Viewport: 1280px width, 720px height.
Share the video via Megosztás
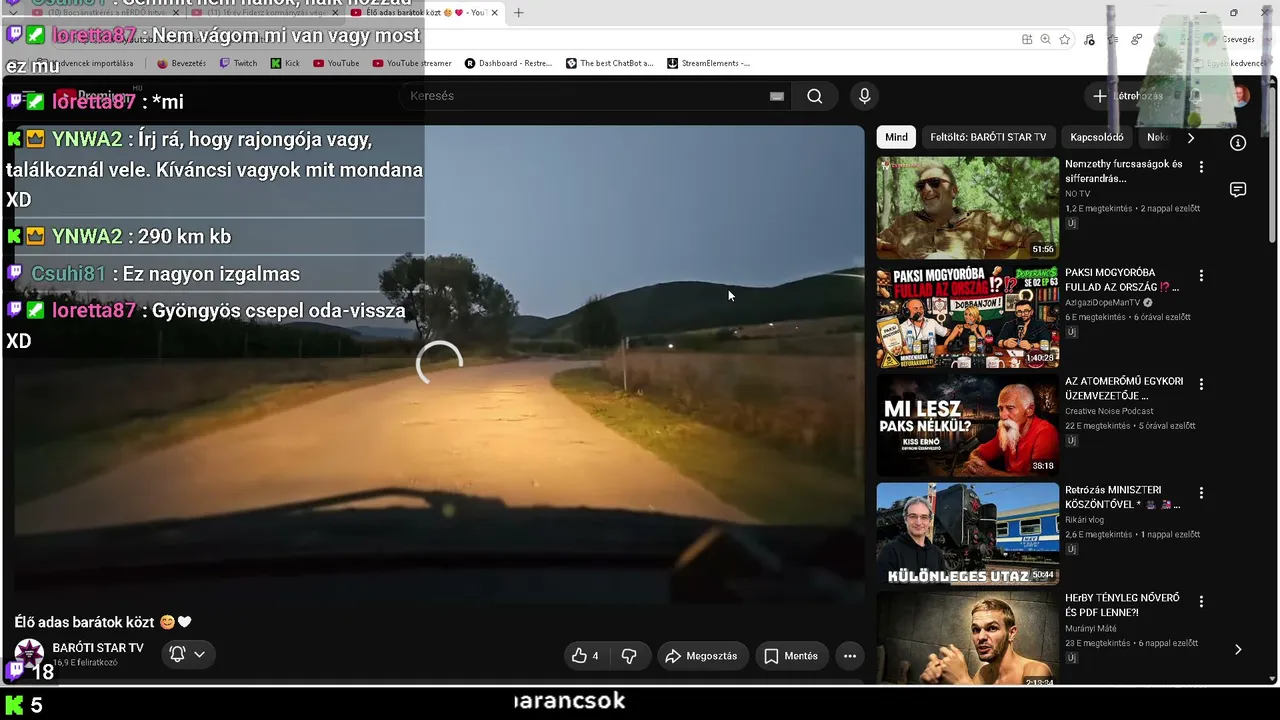pyautogui.click(x=701, y=656)
